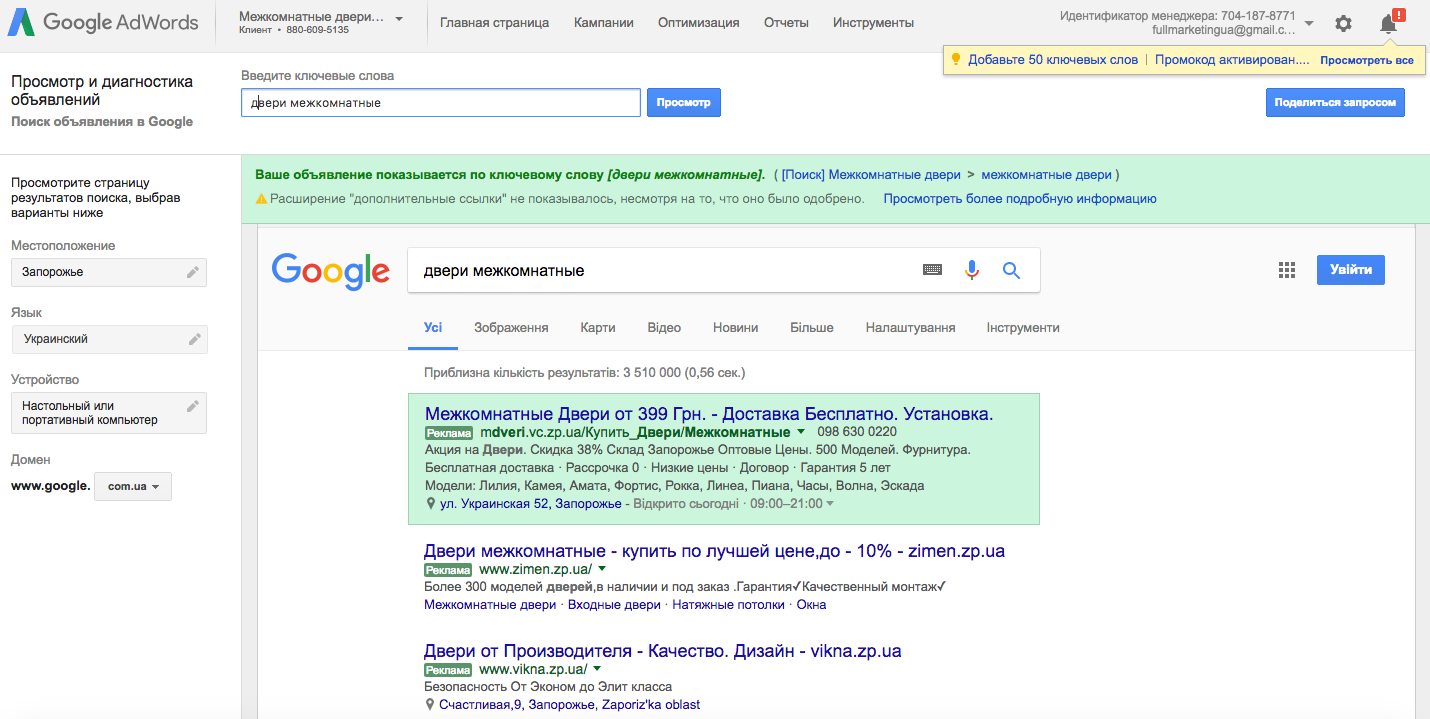Screen dimensions: 1430x719
Task: Open the Кампании menu
Action: (604, 23)
